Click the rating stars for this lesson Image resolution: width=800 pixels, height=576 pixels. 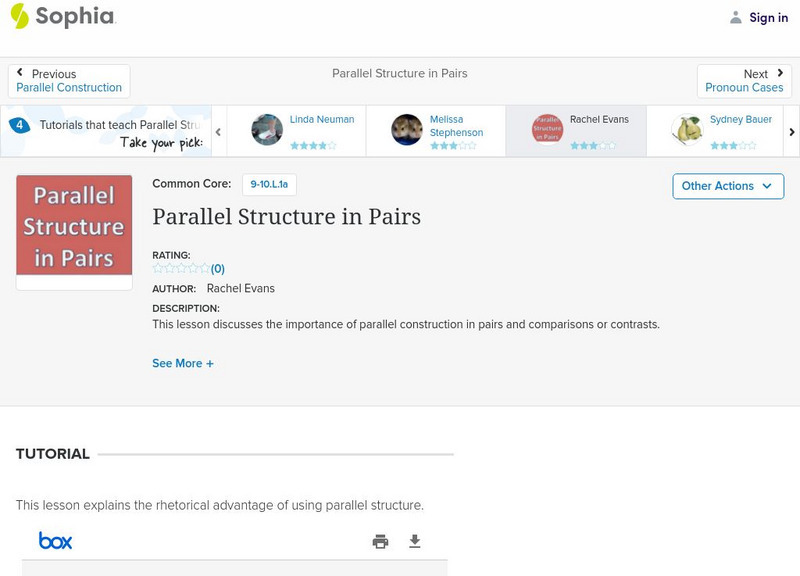(181, 268)
